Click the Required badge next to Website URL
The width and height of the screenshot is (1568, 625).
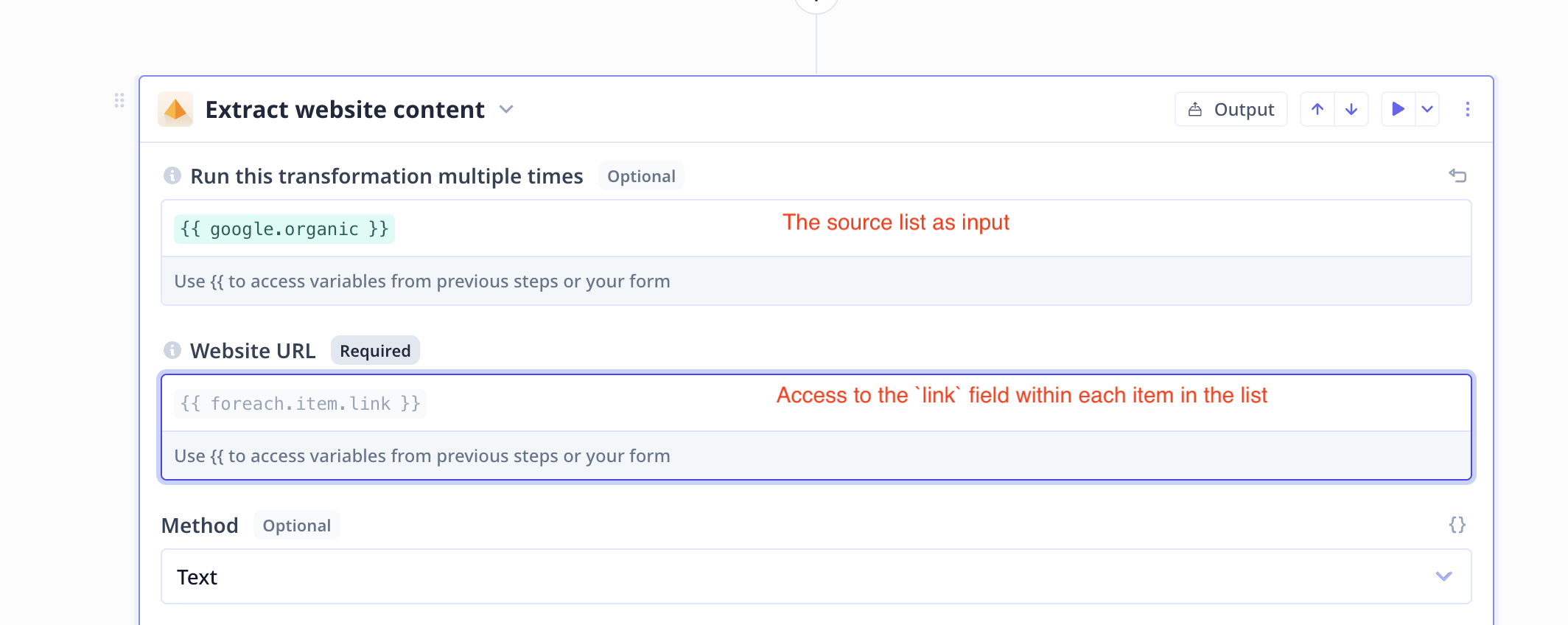[x=375, y=350]
